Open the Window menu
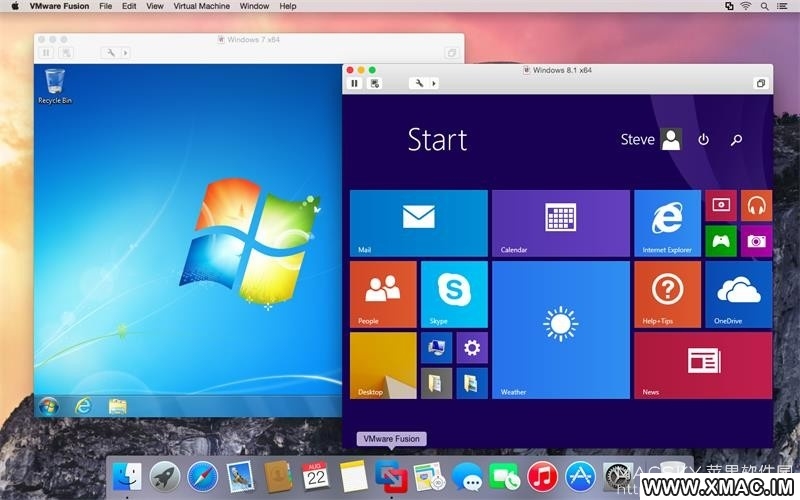Screen dimensions: 800x500 254,6
